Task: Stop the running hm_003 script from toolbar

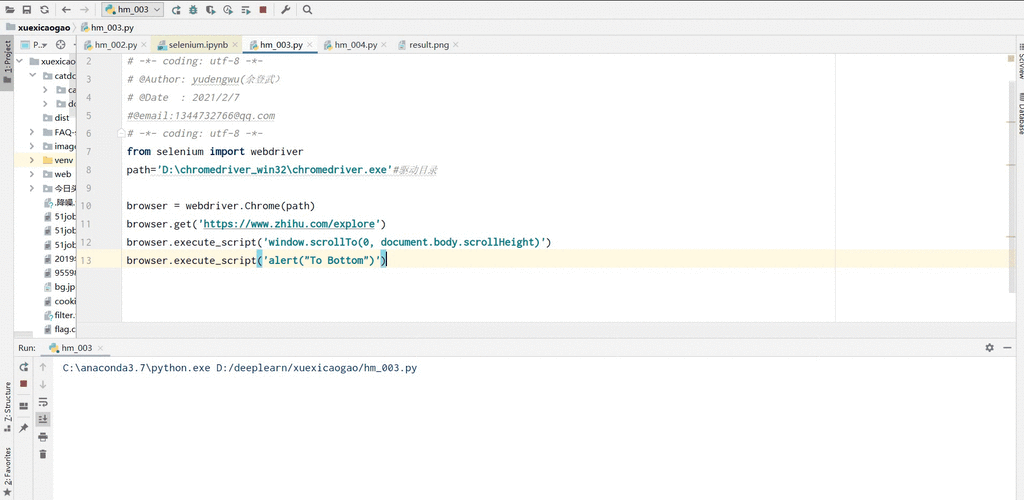Action: tap(263, 10)
